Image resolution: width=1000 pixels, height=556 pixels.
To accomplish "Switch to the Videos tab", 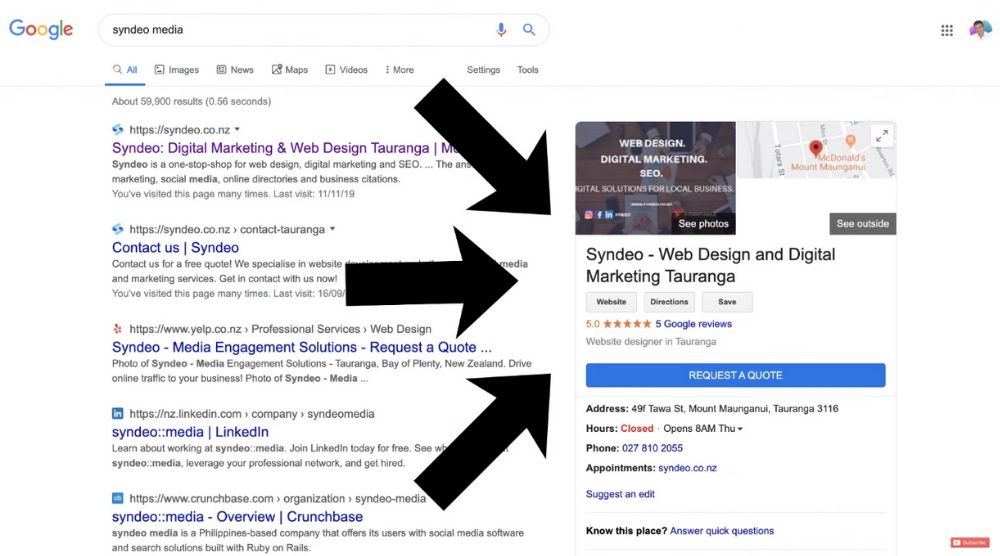I will [346, 70].
